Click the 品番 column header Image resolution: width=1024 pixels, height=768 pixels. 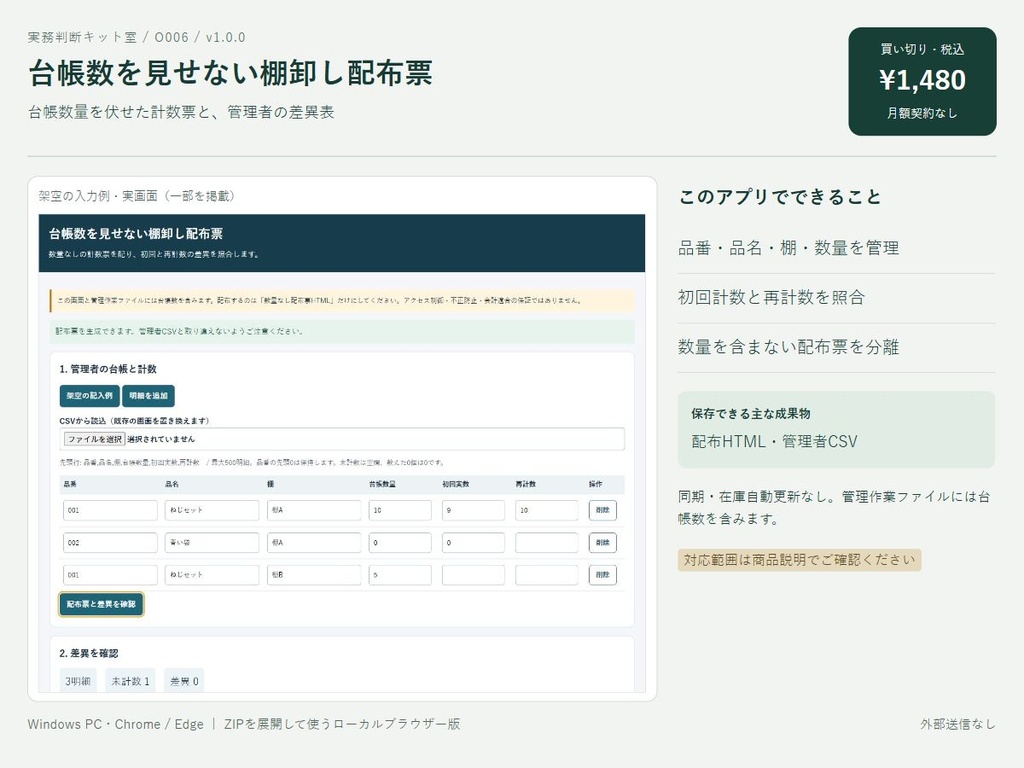pos(70,485)
